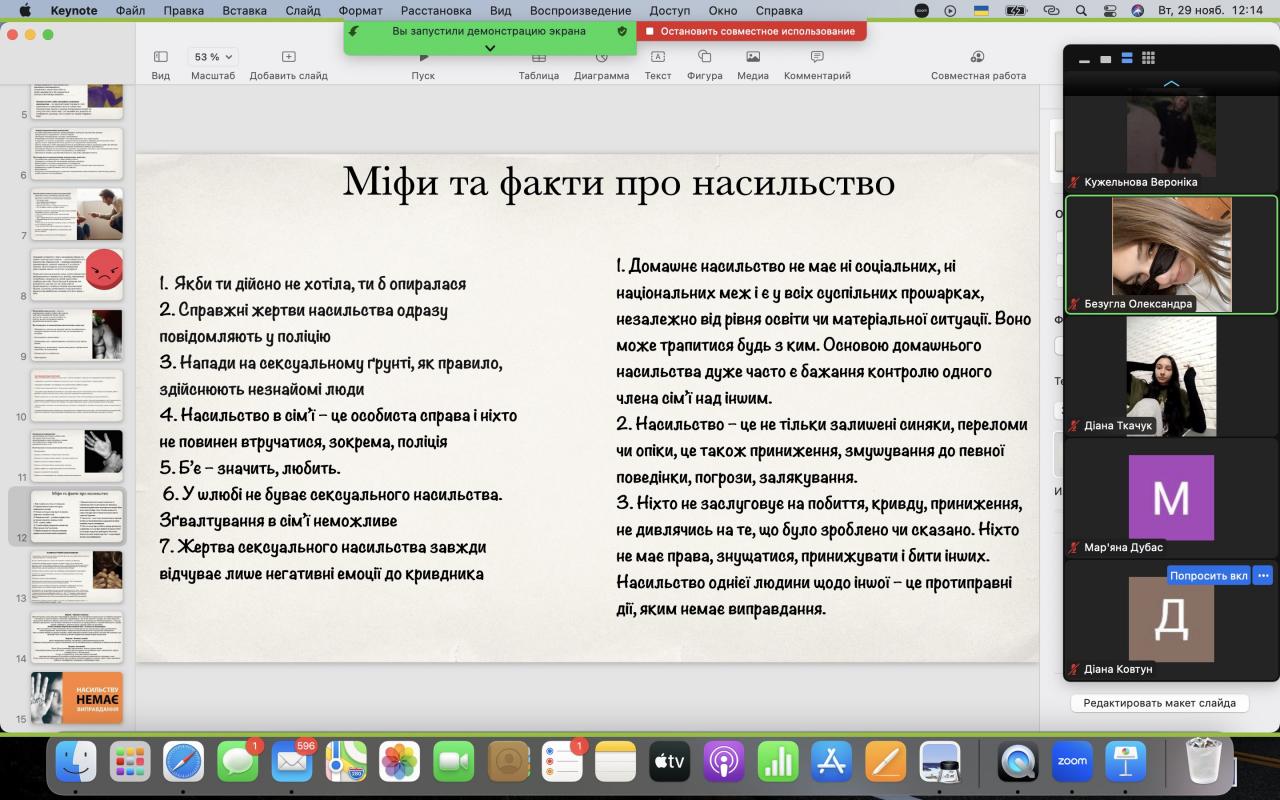Image resolution: width=1280 pixels, height=800 pixels.
Task: Switch Zoom panel to vertical strip view
Action: point(1127,59)
